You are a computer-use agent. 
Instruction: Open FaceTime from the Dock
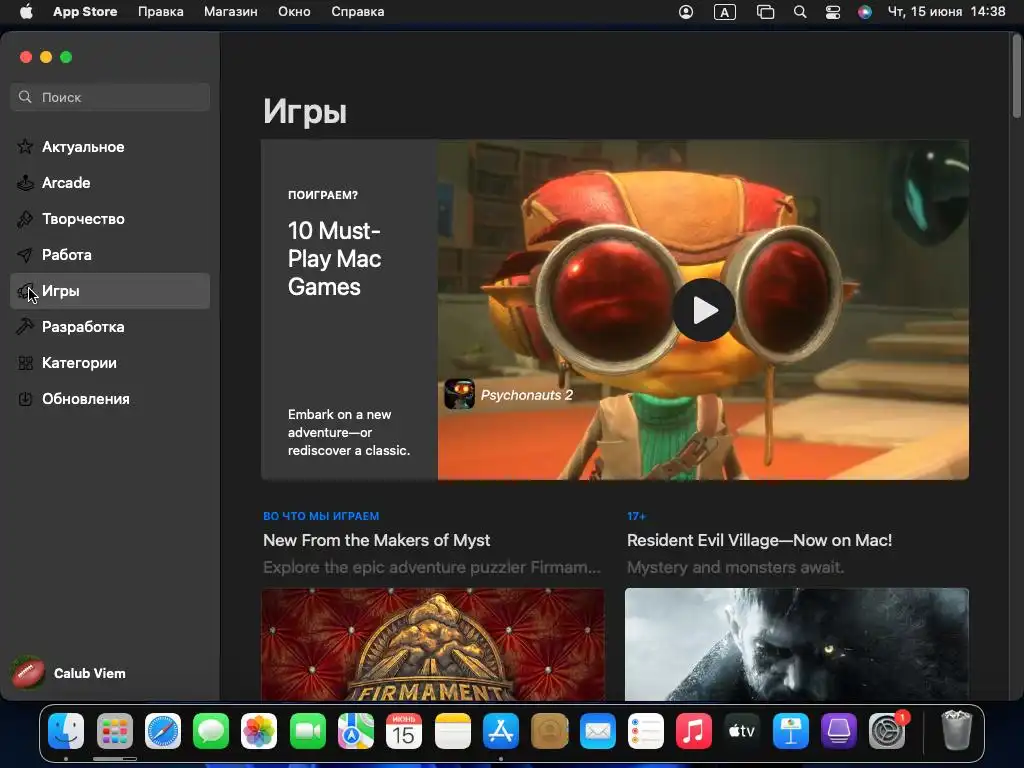coord(308,731)
